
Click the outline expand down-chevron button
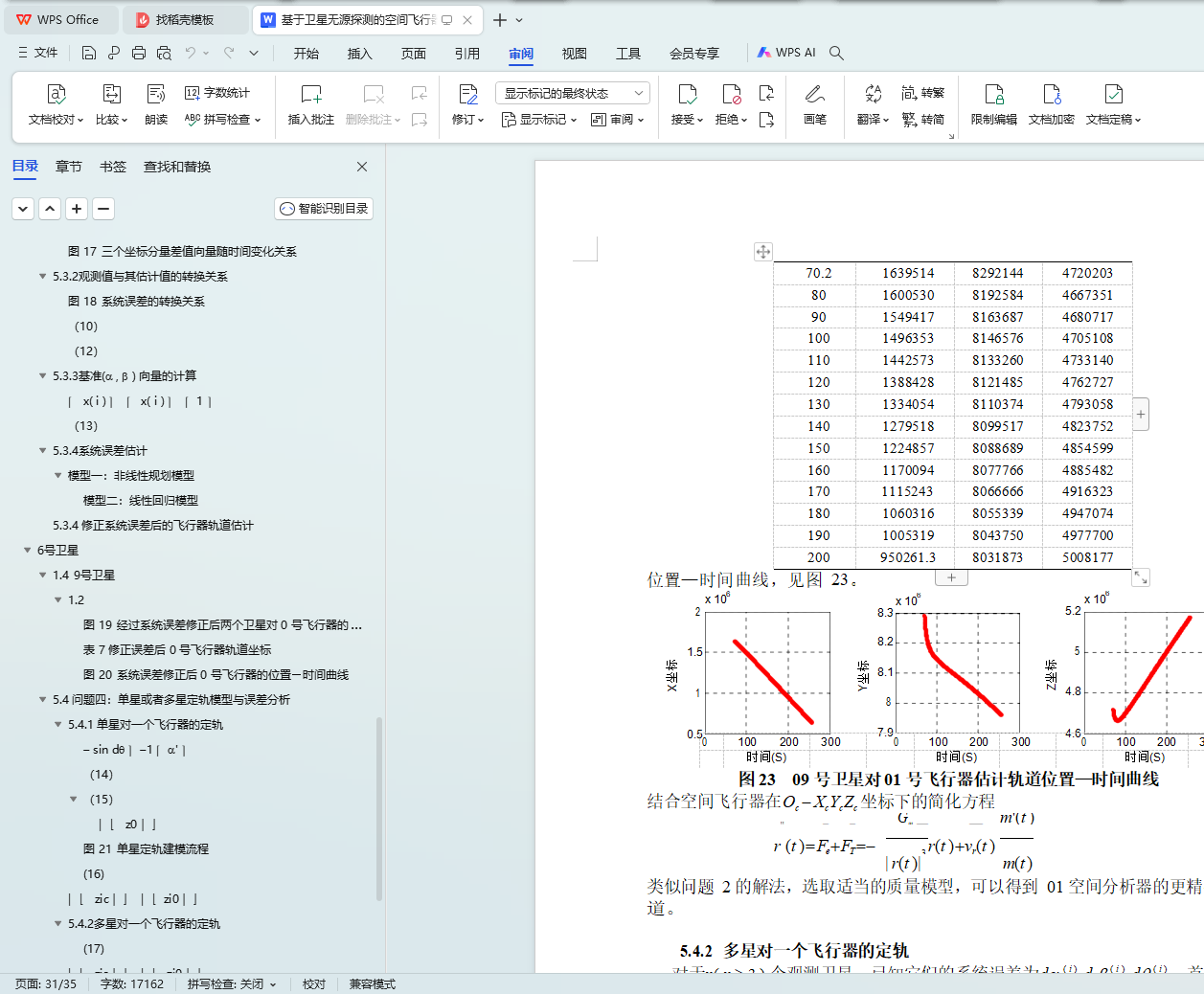23,208
